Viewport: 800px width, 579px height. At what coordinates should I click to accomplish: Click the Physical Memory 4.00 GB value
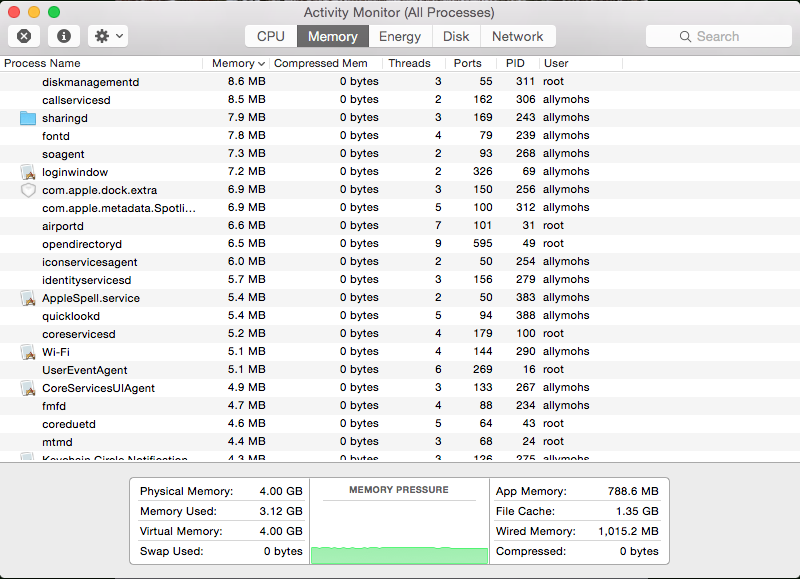[x=281, y=491]
